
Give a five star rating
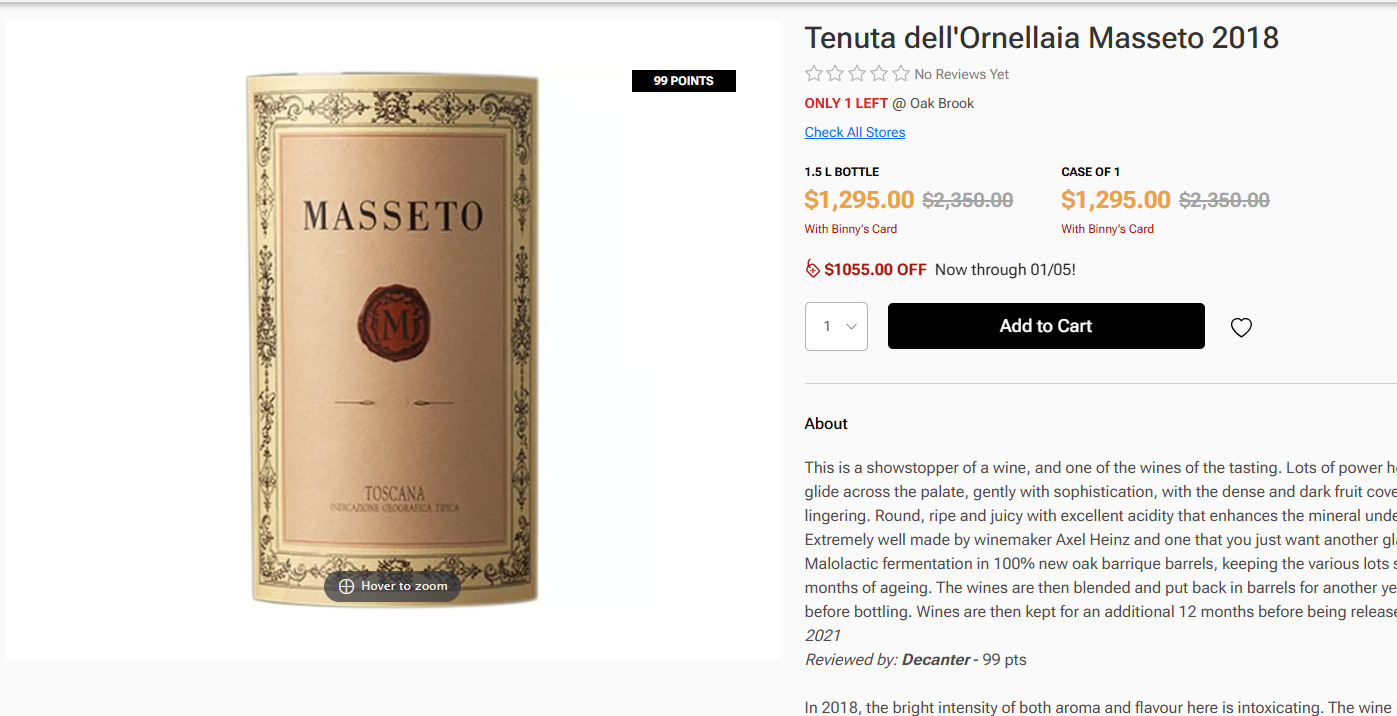[x=901, y=74]
